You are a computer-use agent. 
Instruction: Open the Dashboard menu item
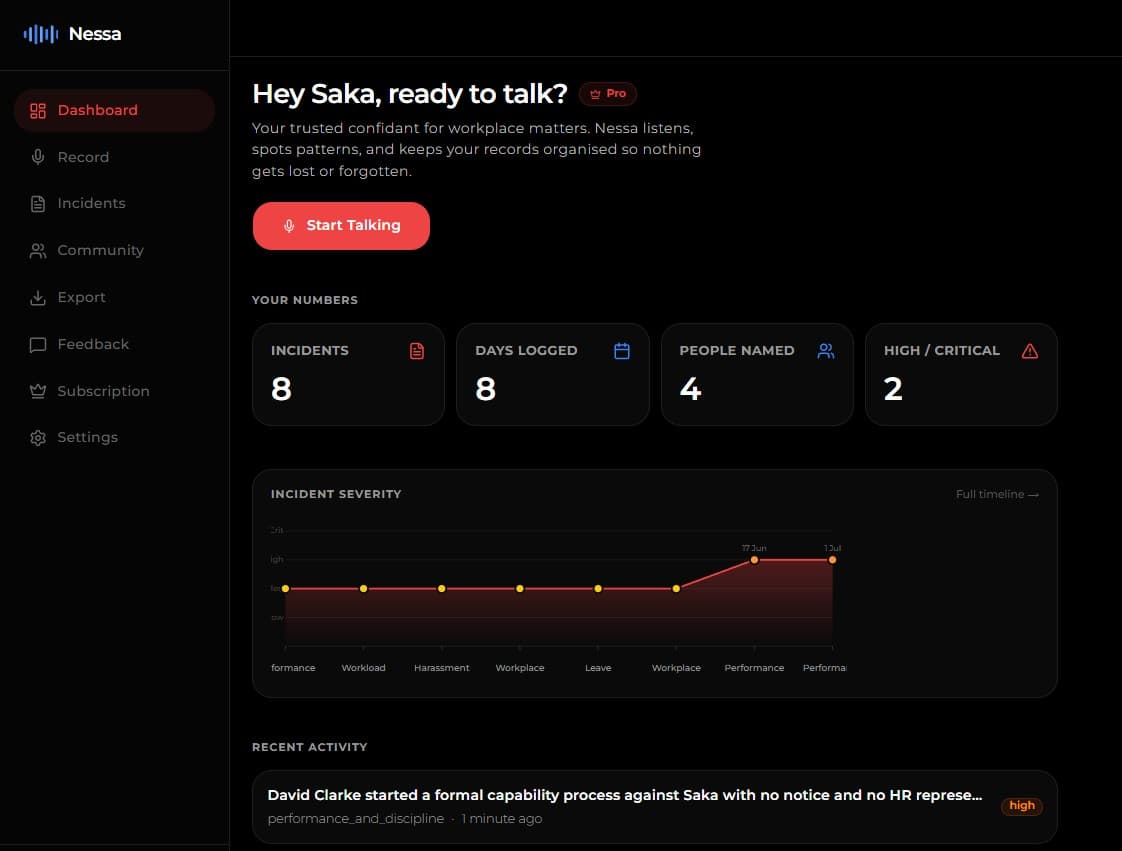114,110
